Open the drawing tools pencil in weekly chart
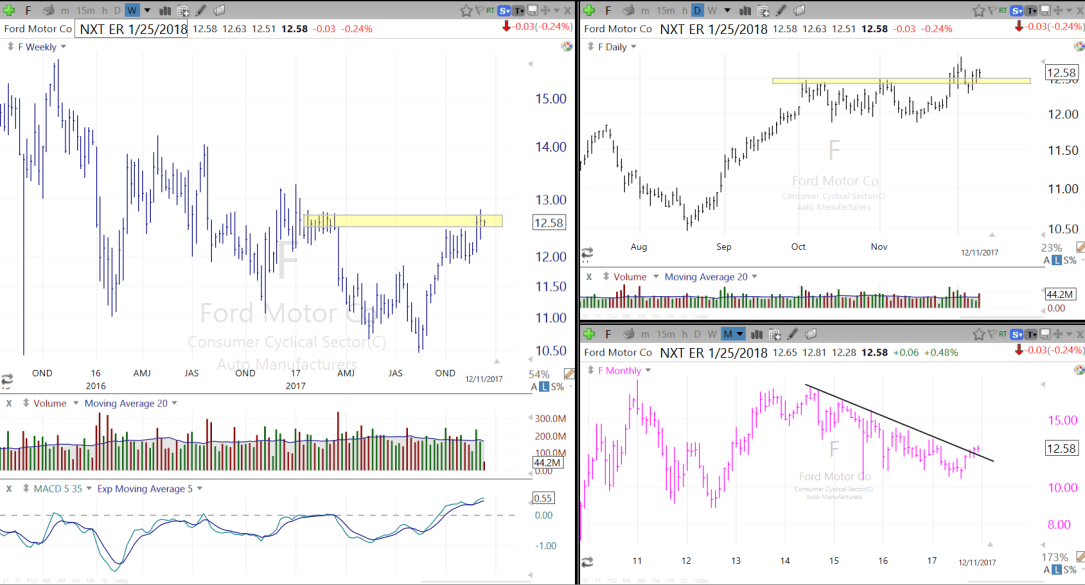The image size is (1085, 585). [201, 10]
